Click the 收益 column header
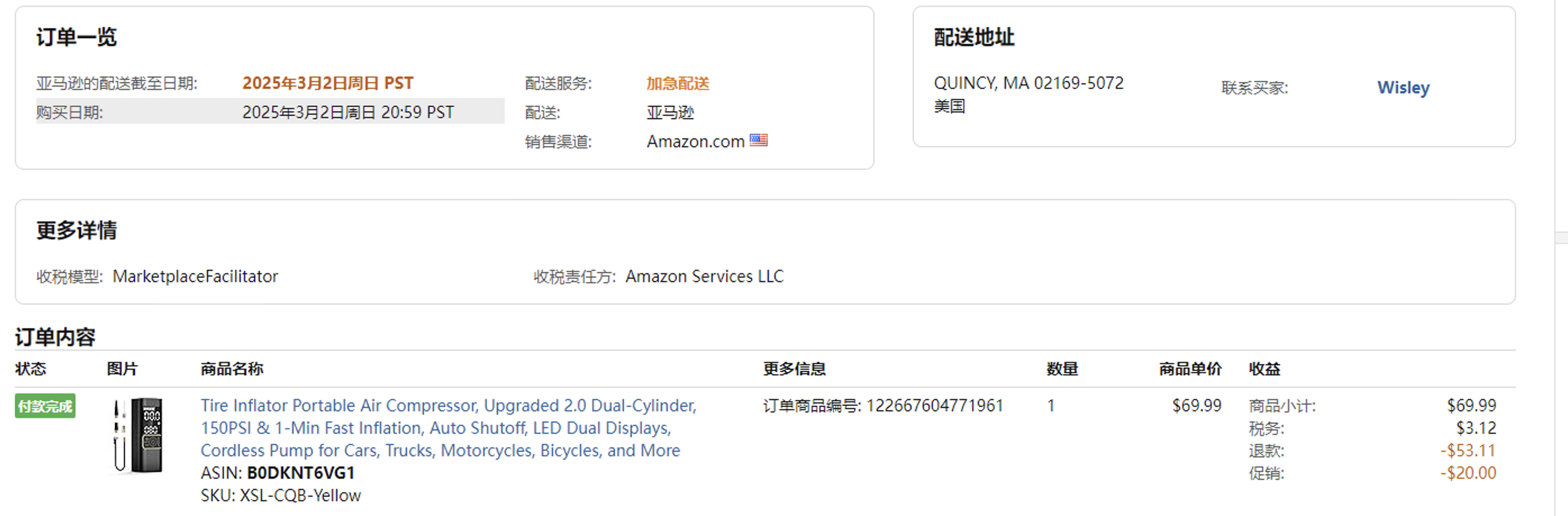This screenshot has width=1568, height=516. coord(1265,369)
